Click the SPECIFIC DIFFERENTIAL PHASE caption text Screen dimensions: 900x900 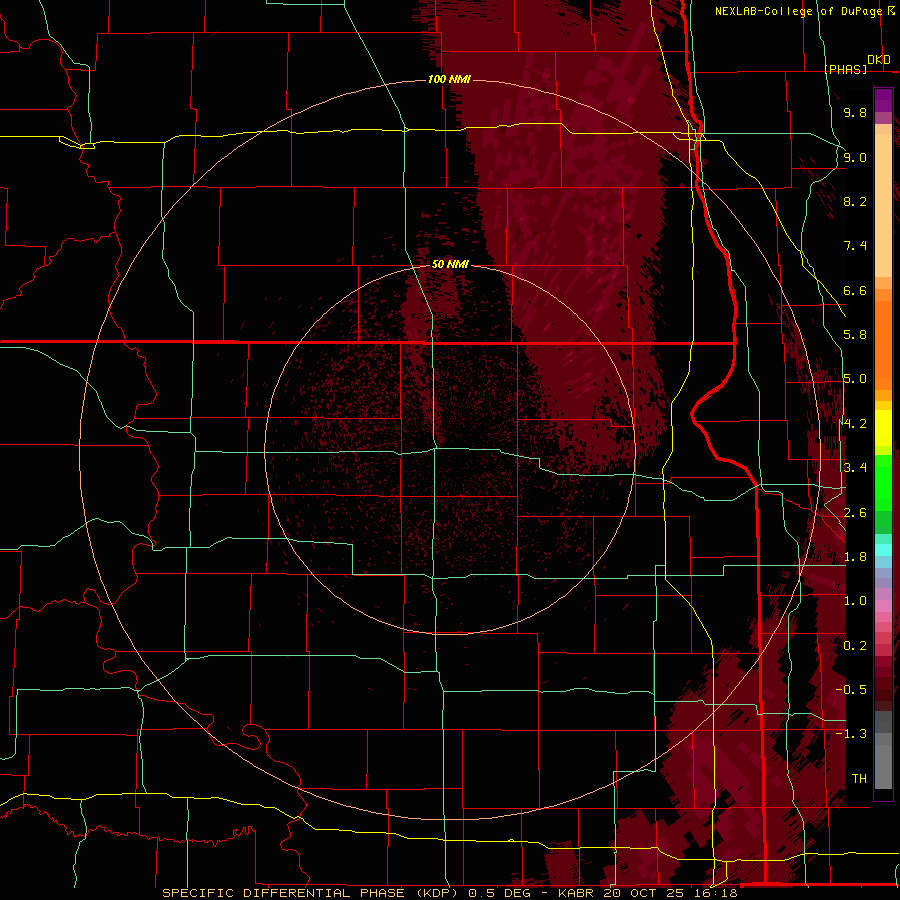click(285, 893)
